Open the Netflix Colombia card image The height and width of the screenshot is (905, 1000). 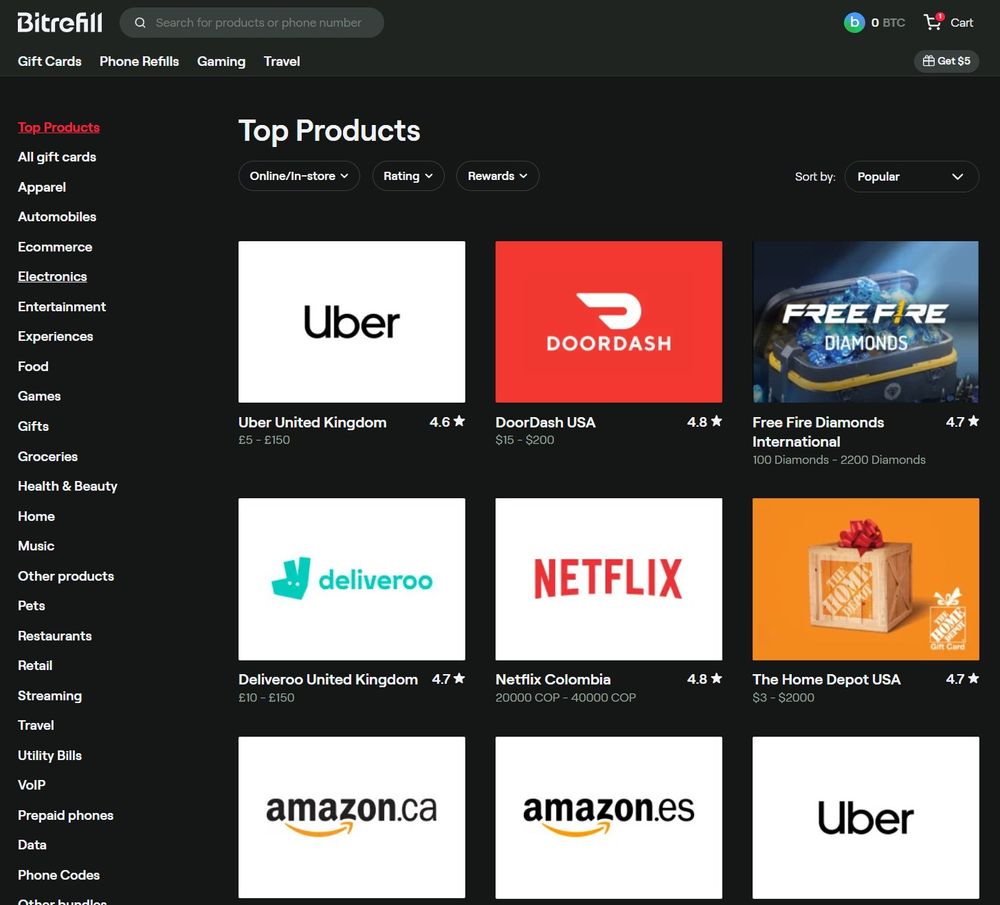(608, 579)
